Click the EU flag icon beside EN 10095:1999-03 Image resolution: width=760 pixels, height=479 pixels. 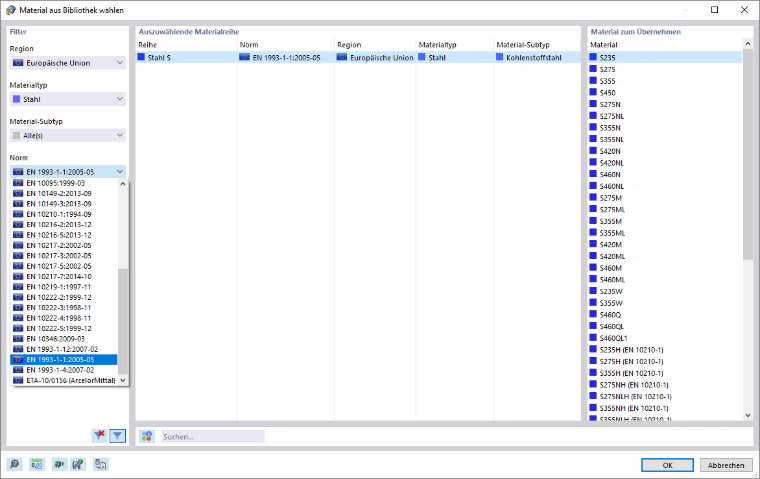coord(18,183)
